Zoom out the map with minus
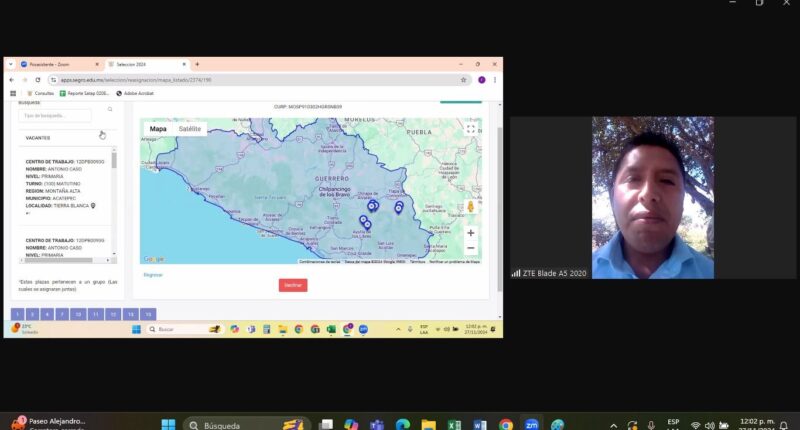This screenshot has height=430, width=800. [x=470, y=248]
